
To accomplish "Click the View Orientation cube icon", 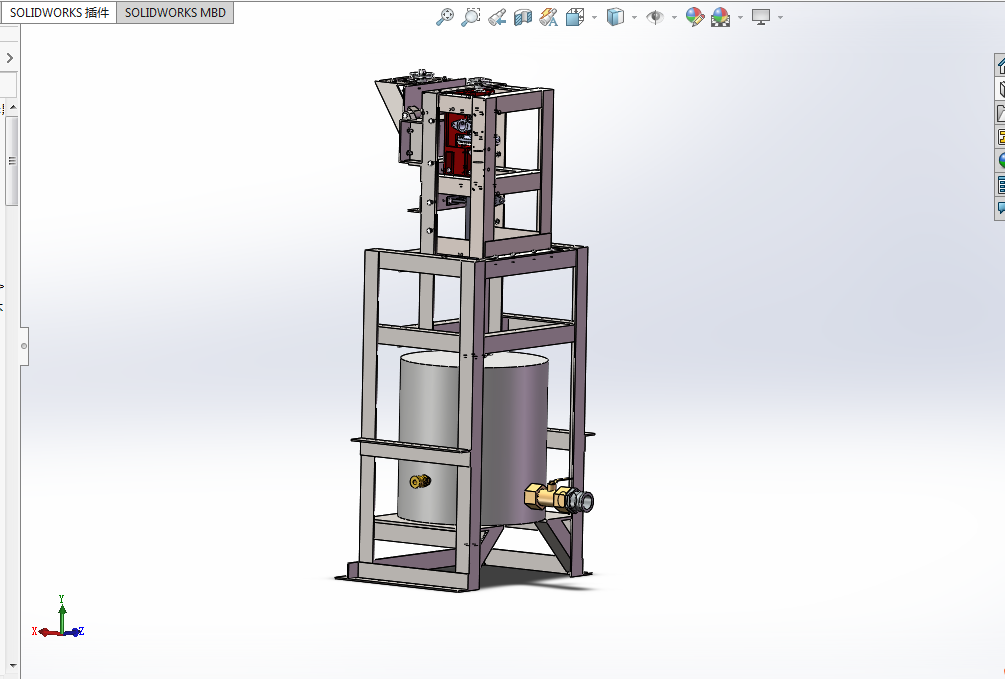I will click(x=575, y=17).
